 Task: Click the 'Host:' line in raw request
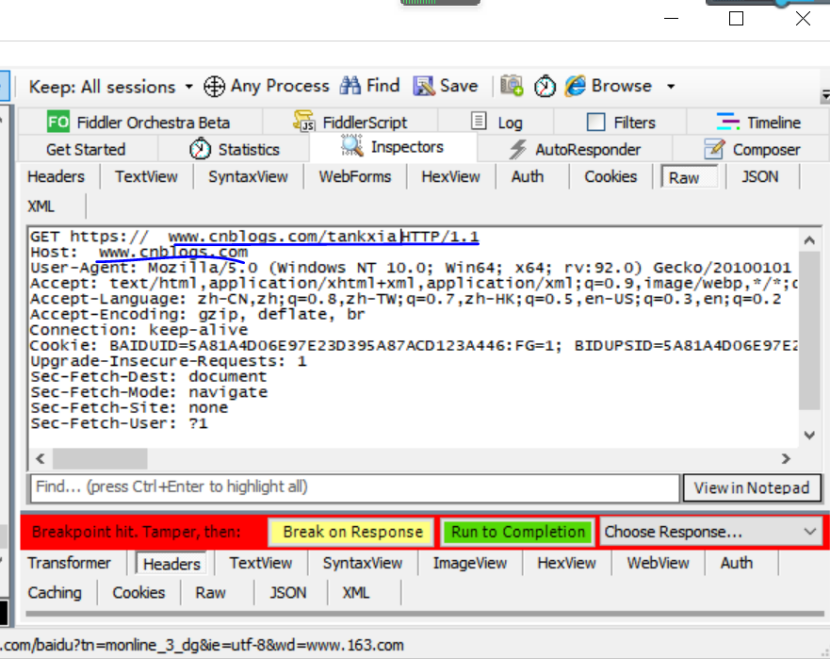[139, 252]
